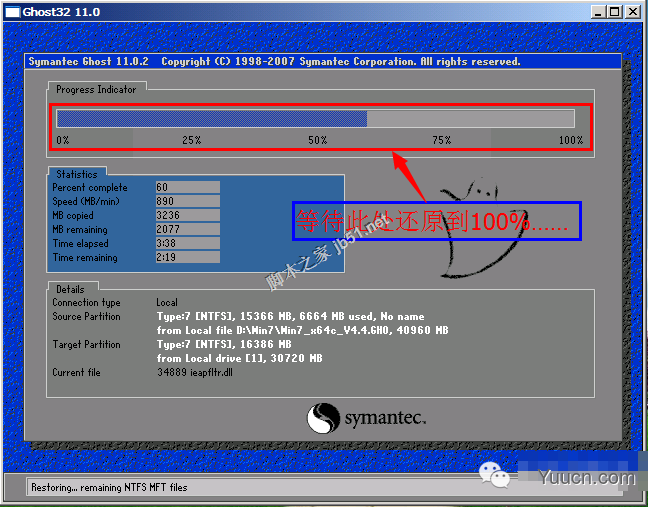Click the Ghost32 title bar app icon

point(11,12)
